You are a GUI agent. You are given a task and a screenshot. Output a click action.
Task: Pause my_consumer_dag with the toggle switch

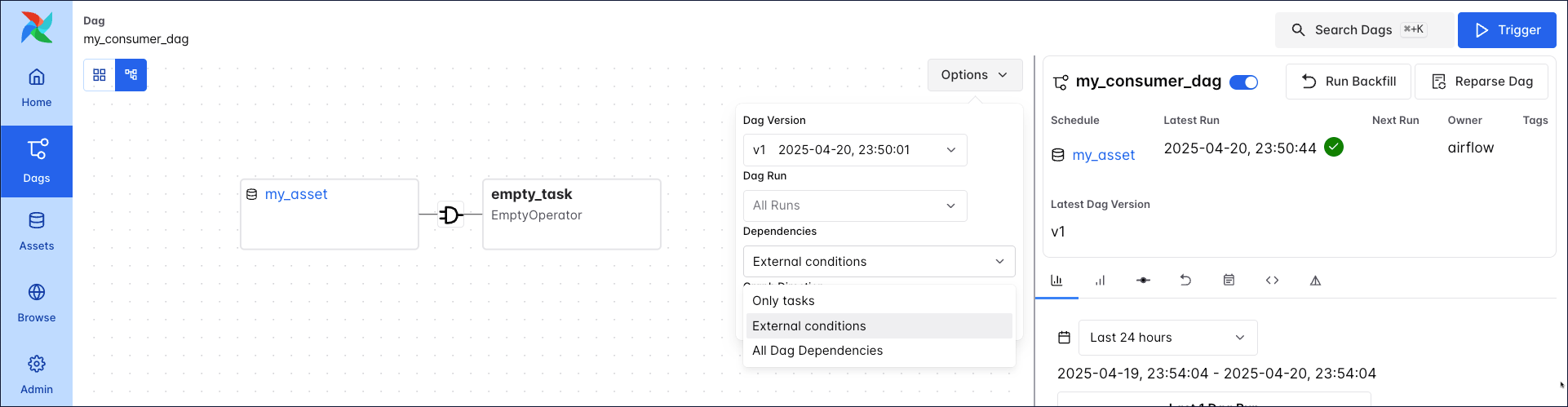coord(1243,82)
